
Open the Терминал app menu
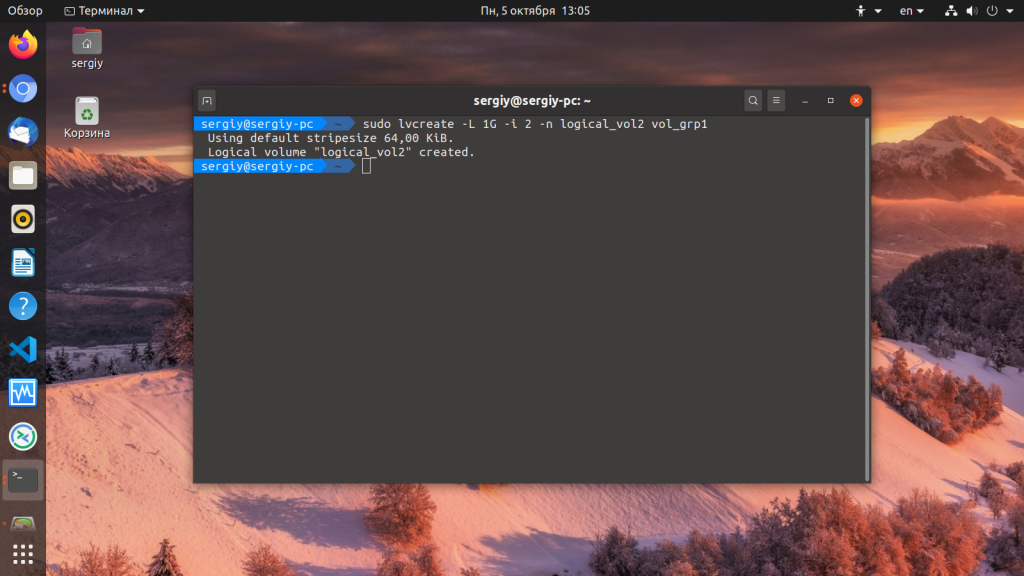tap(104, 10)
